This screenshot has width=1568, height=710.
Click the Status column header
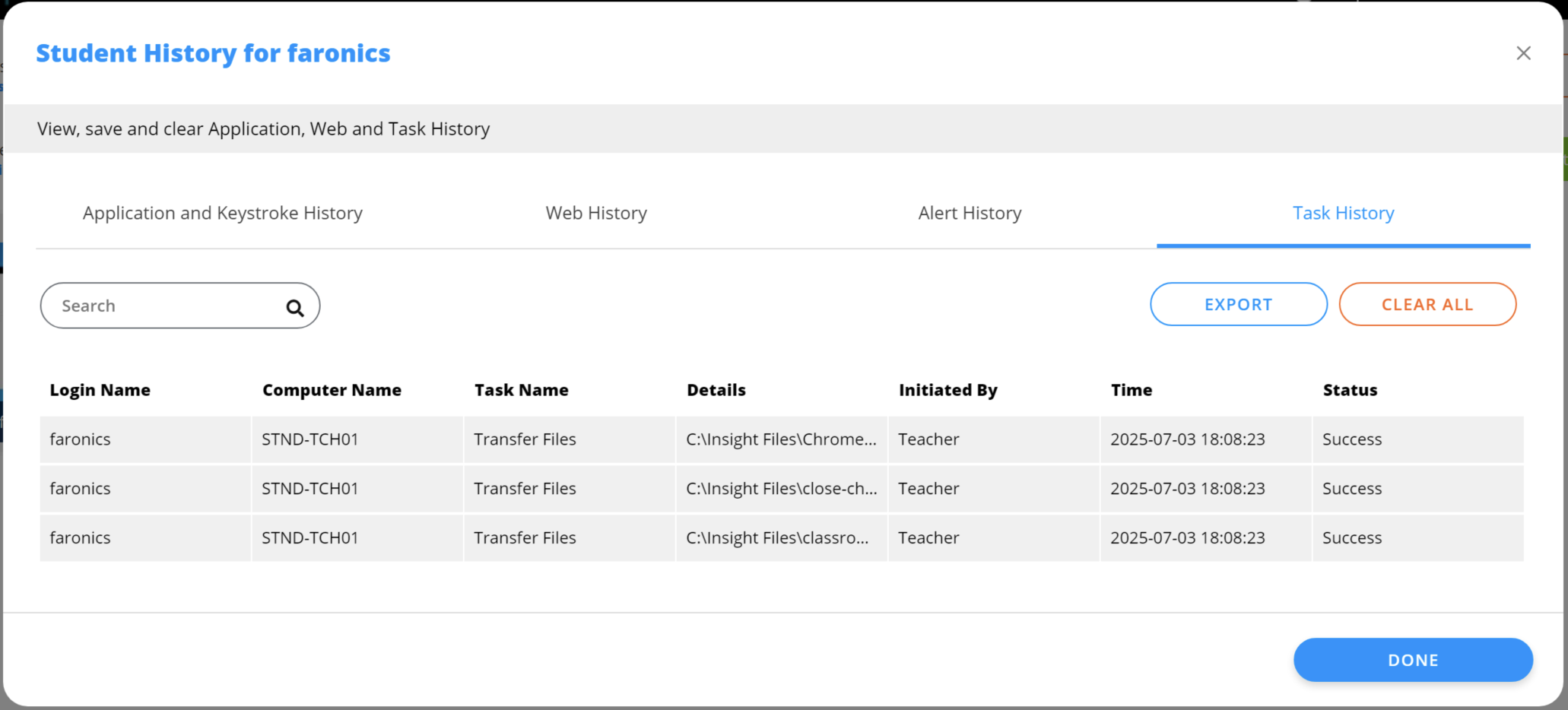1350,390
